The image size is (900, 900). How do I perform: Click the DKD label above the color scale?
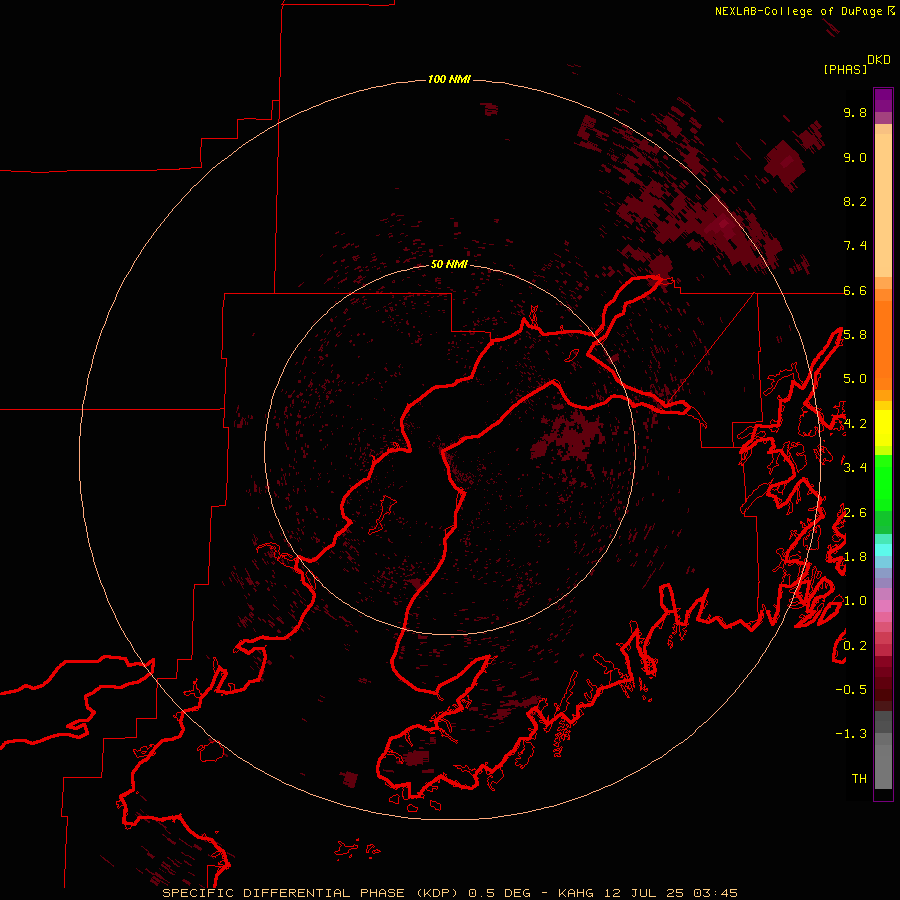point(879,60)
